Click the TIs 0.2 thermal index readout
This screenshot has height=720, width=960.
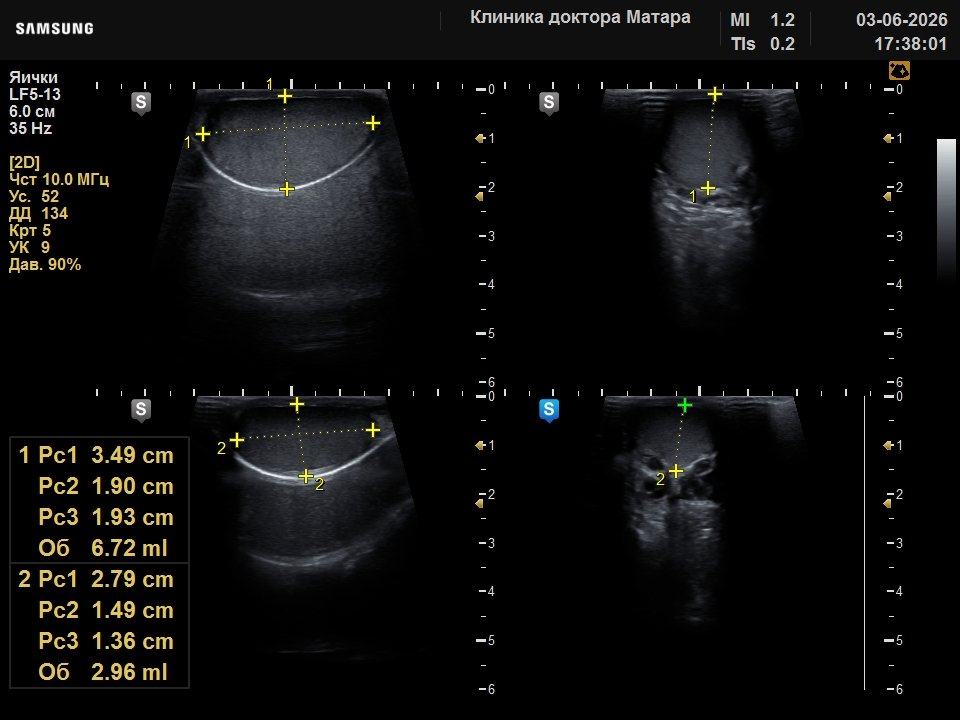pos(762,44)
